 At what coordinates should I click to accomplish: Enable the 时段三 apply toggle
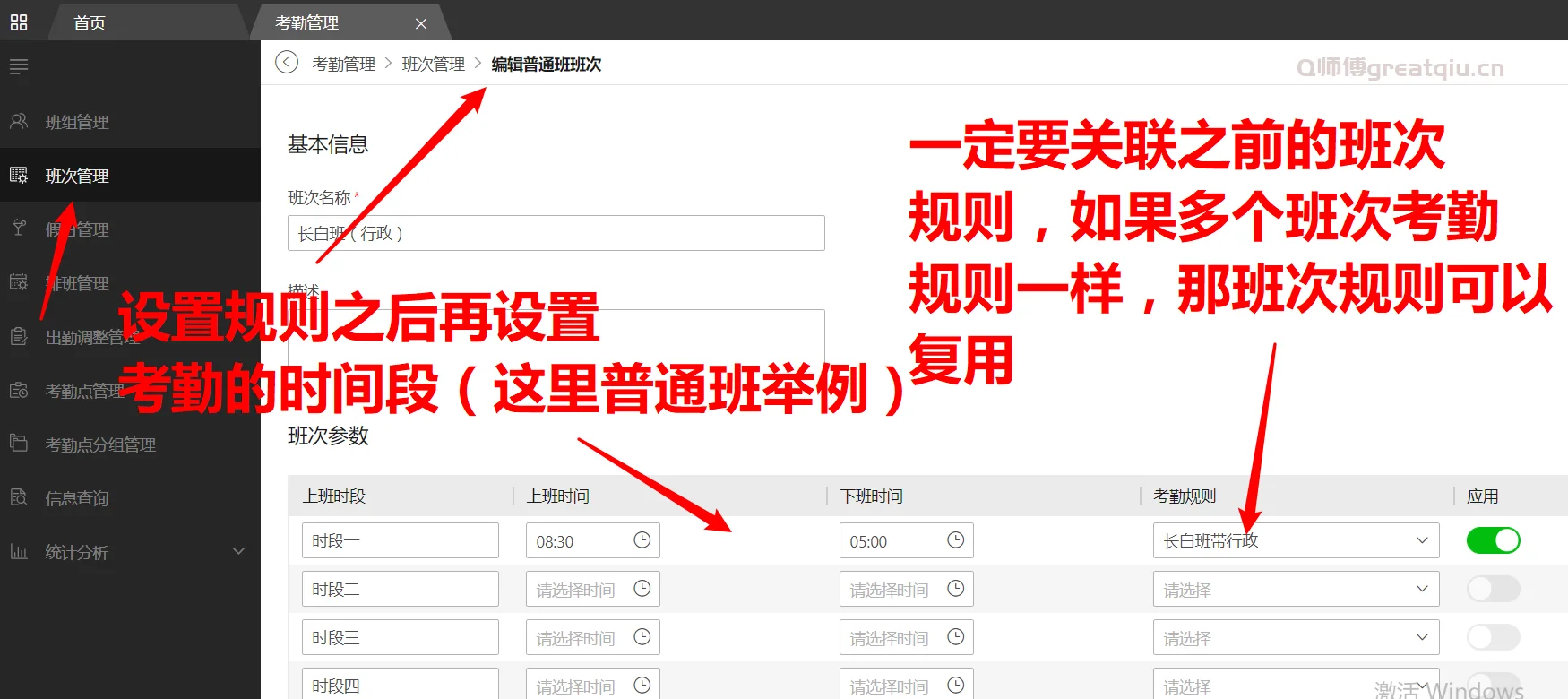(x=1493, y=637)
